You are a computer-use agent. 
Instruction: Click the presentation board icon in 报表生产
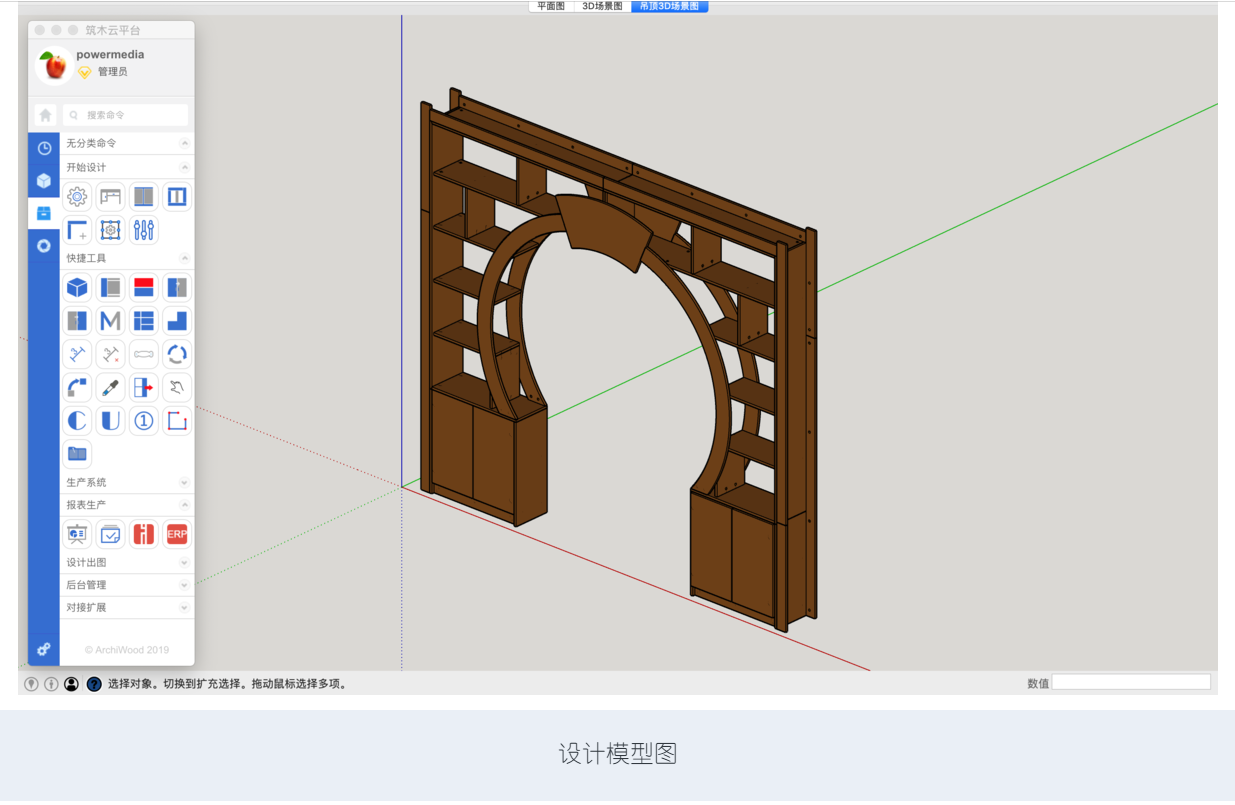(x=76, y=533)
